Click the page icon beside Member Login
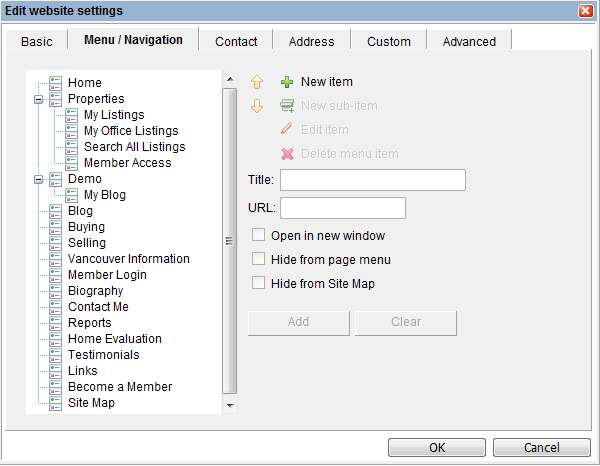The image size is (600, 466). 55,275
